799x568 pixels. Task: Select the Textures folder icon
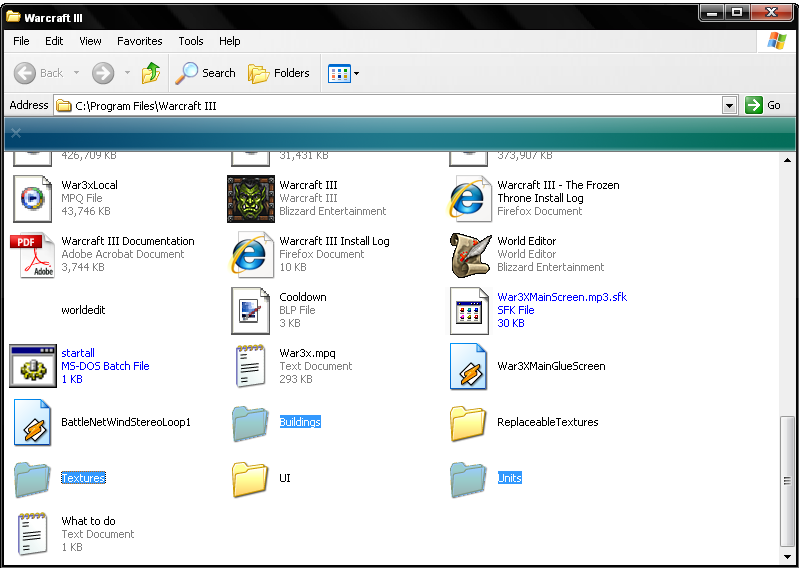pos(32,479)
